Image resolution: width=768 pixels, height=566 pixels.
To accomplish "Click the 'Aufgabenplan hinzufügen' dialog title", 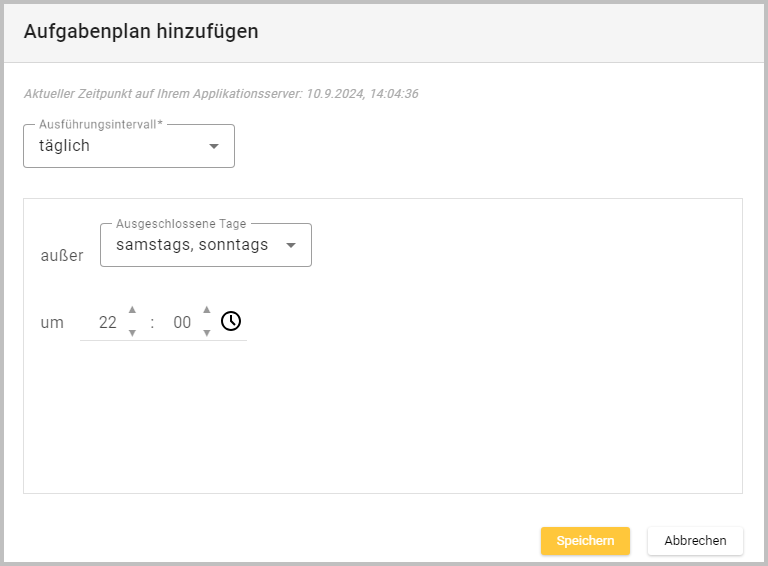I will (x=141, y=31).
